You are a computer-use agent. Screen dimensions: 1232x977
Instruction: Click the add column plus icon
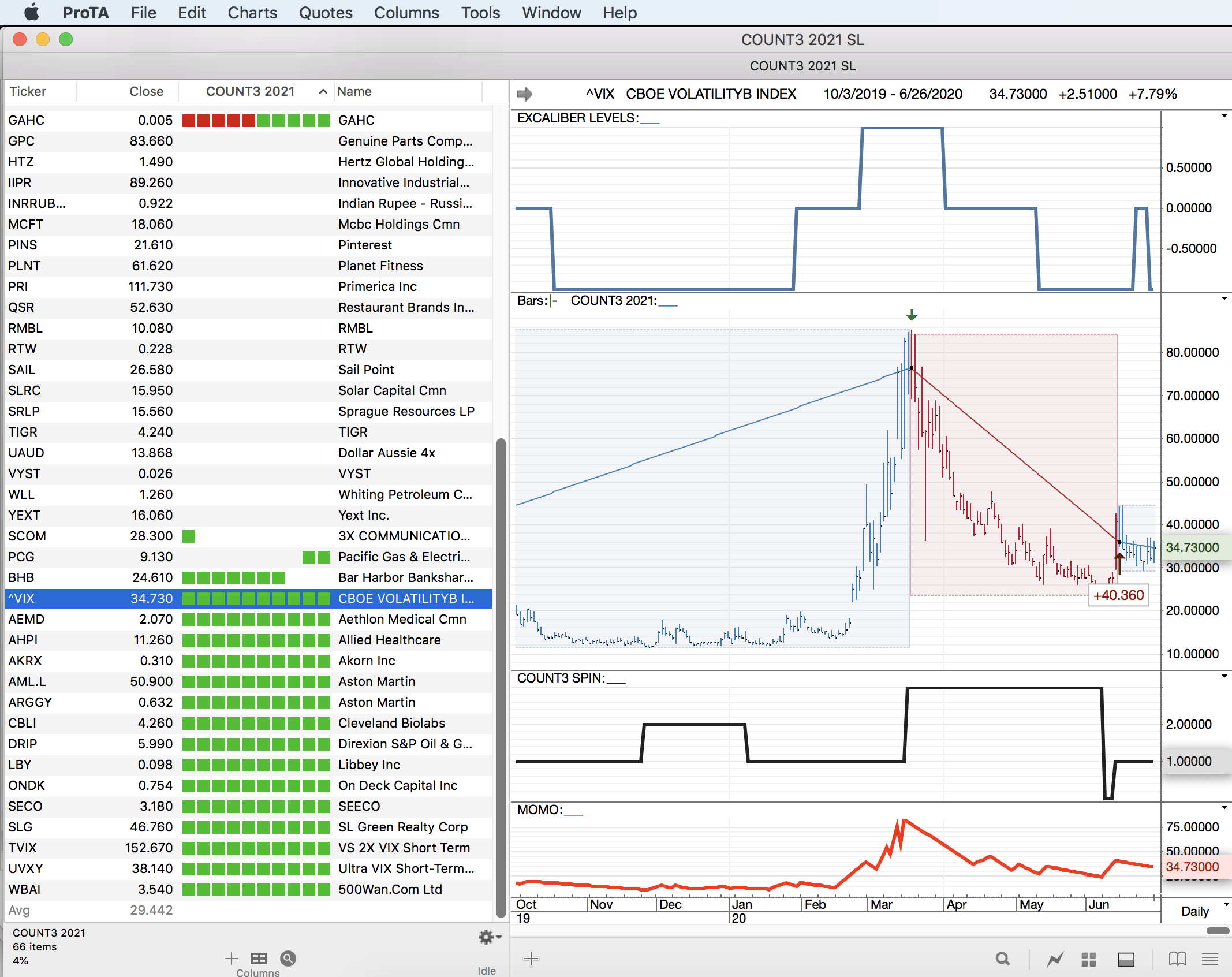pyautogui.click(x=231, y=959)
